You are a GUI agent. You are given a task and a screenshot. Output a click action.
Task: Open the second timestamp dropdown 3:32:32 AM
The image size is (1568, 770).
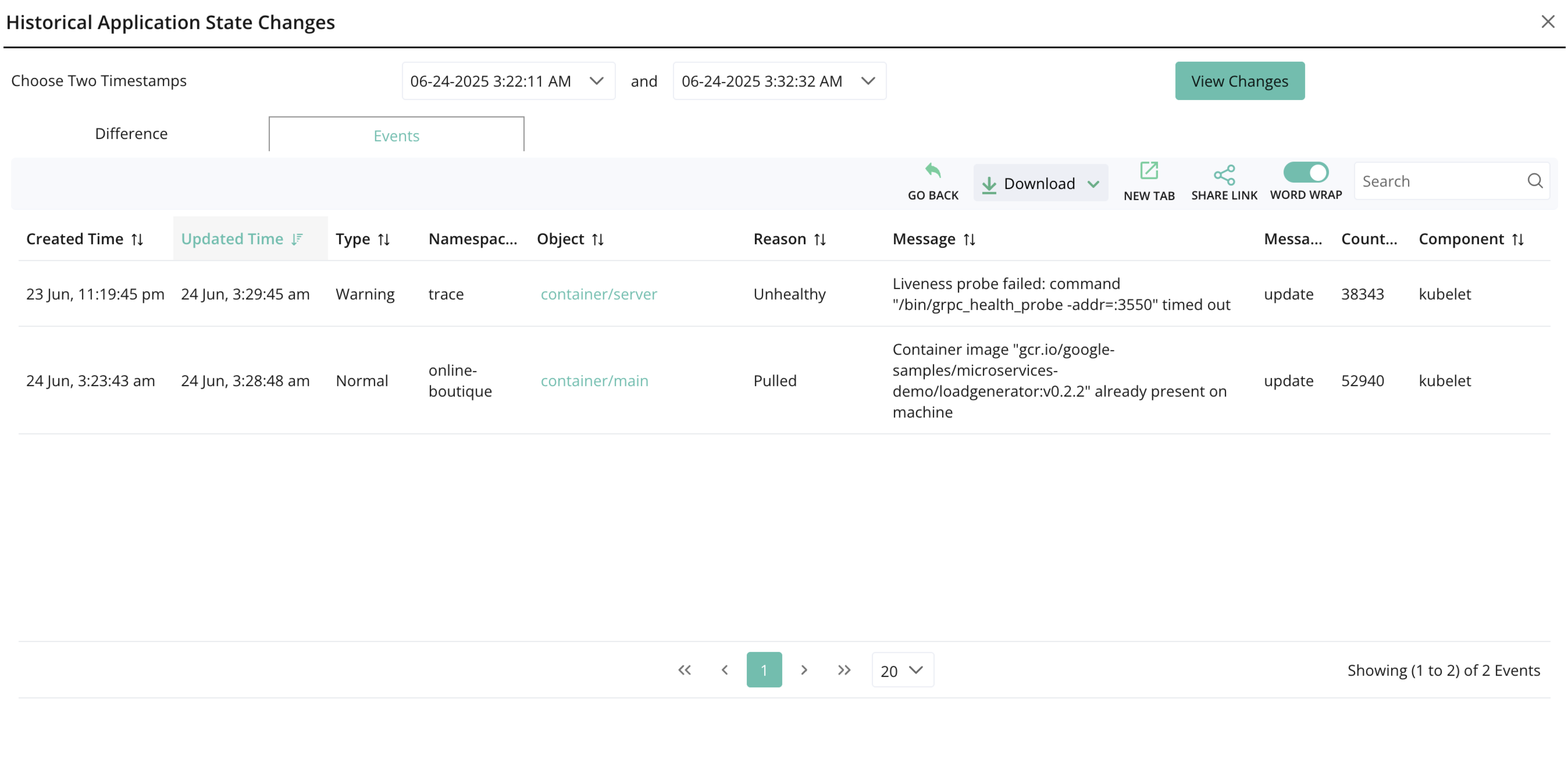point(779,81)
